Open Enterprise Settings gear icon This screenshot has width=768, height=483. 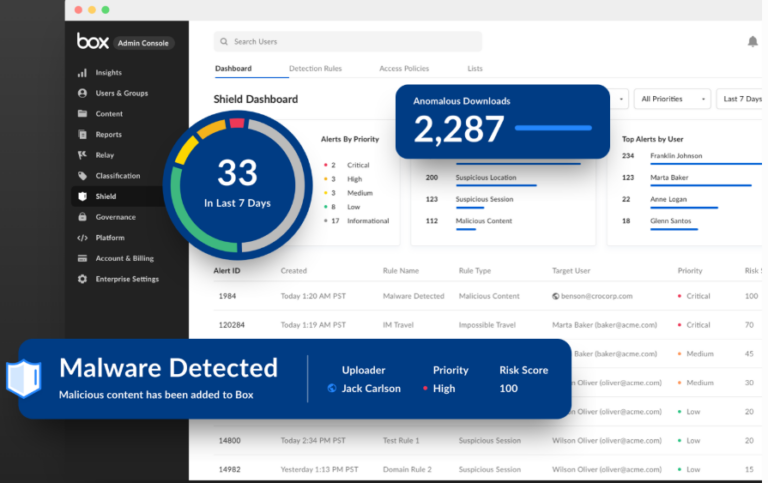click(82, 279)
